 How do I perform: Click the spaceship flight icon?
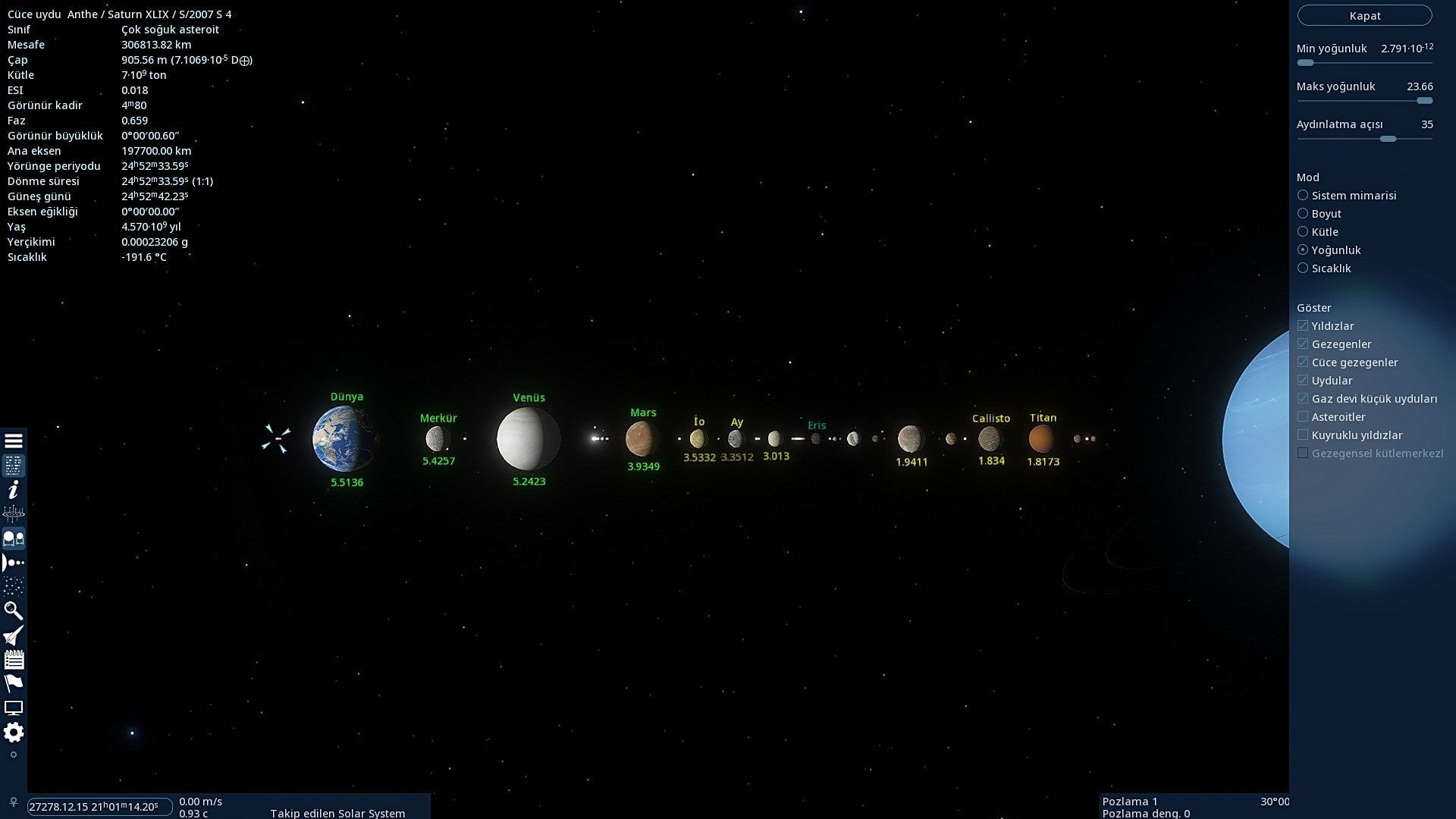click(14, 635)
